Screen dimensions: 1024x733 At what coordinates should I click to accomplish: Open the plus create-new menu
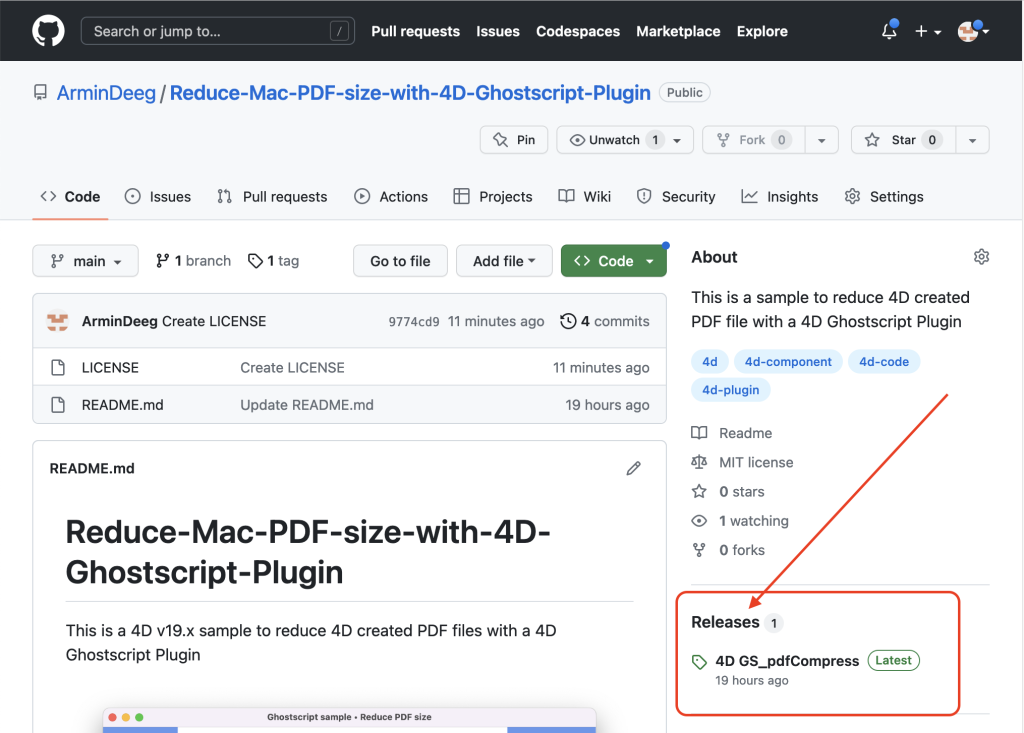pos(928,31)
